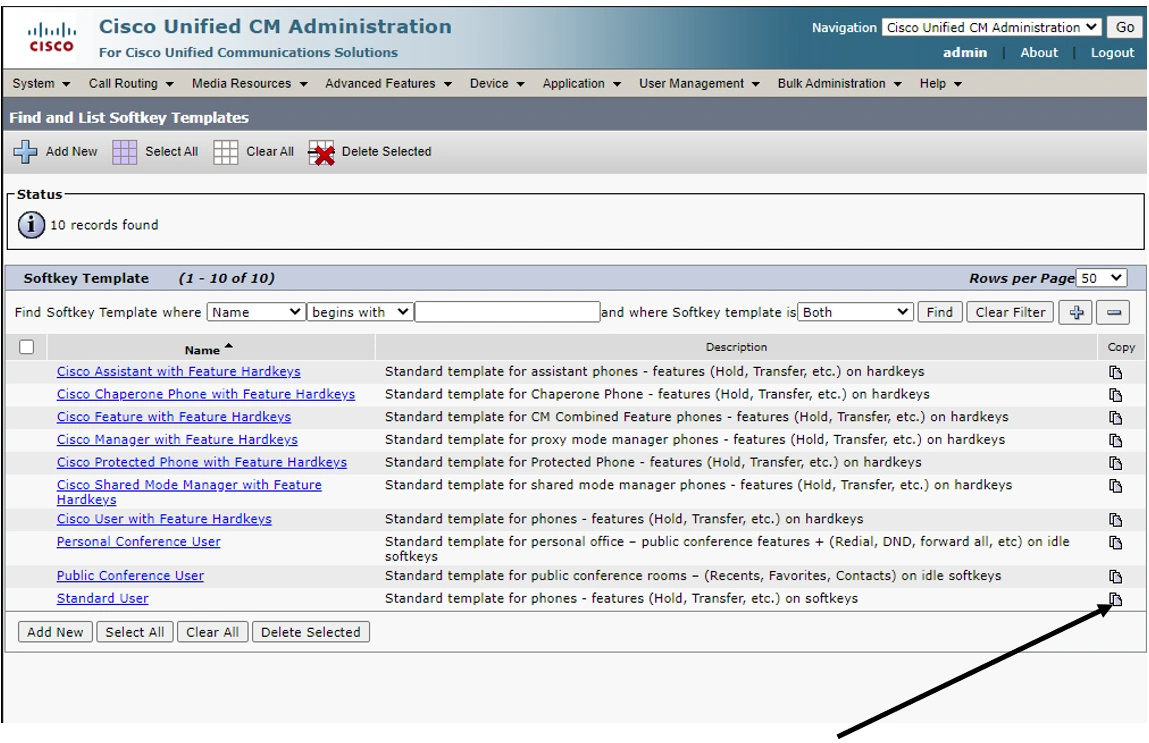Copy the Cisco Assistant with Feature Hardkeys template

pos(1115,372)
